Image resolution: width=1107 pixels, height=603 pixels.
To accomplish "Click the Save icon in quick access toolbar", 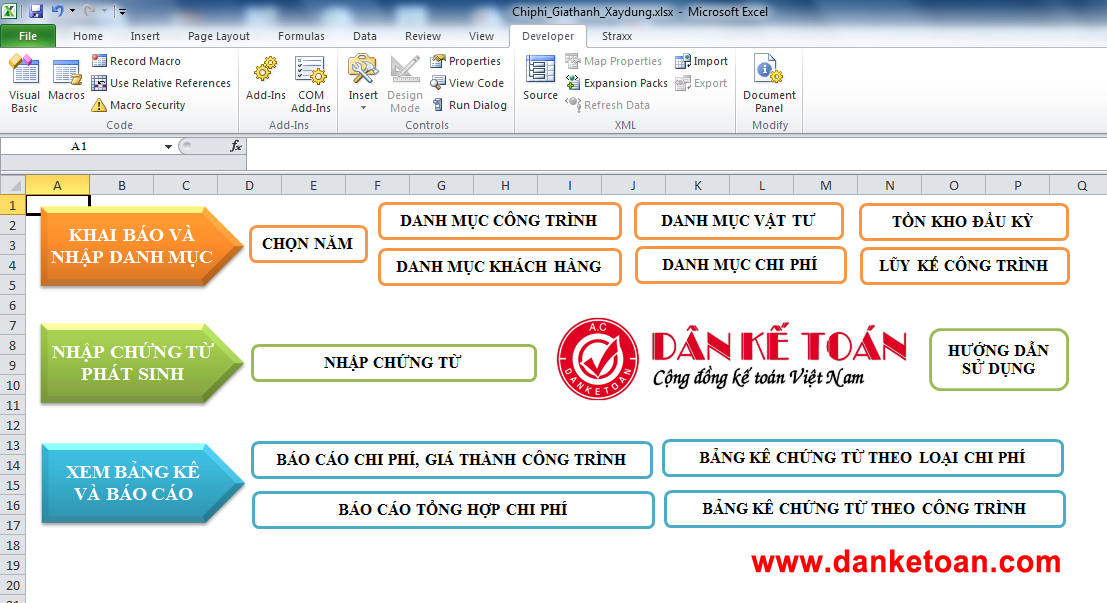I will 36,12.
